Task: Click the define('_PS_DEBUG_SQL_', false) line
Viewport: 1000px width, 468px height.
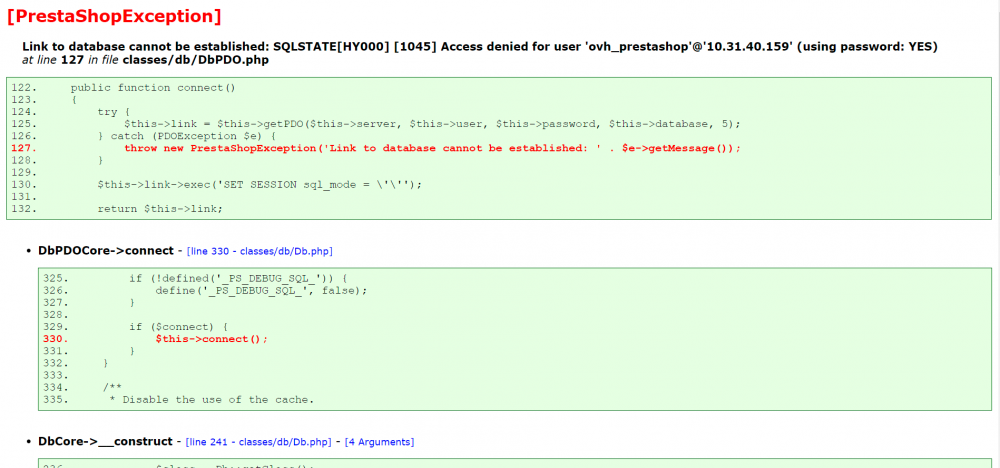Action: point(261,291)
